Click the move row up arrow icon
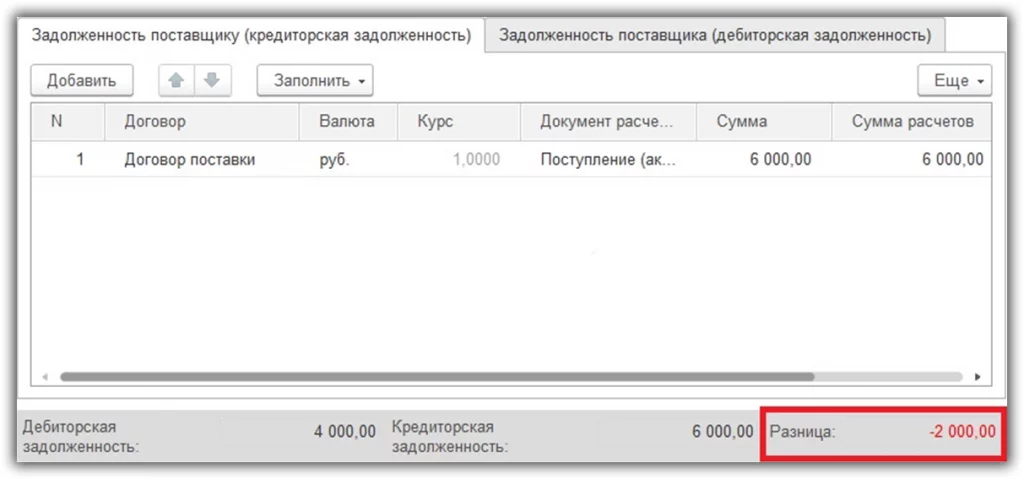 pos(175,80)
